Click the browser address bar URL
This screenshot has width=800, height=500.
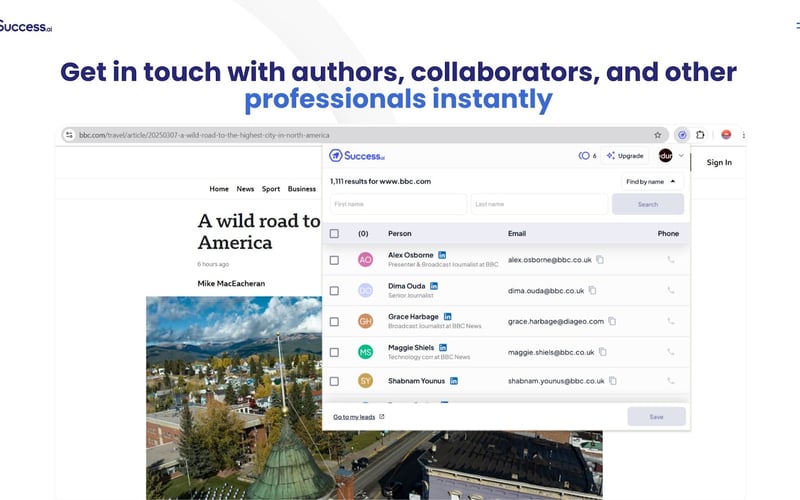(204, 135)
